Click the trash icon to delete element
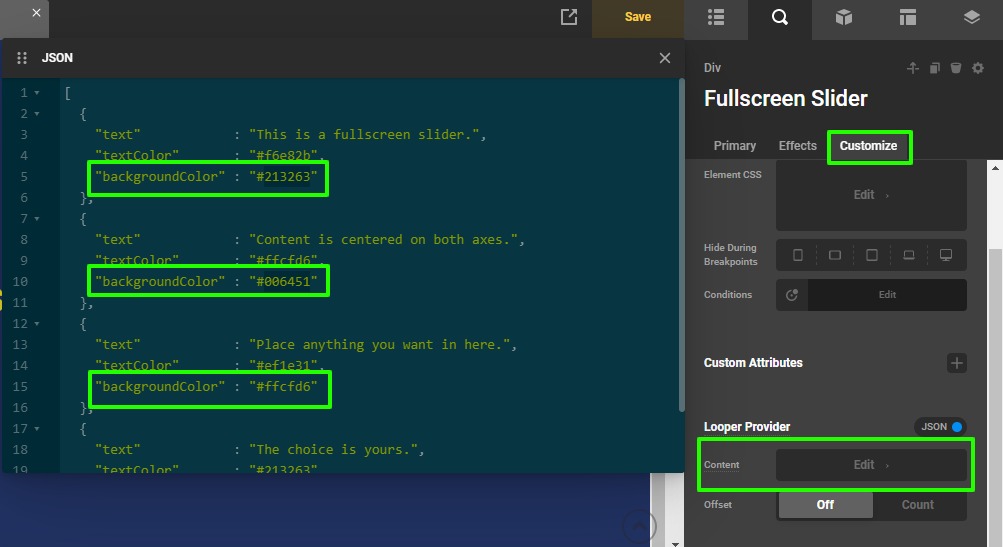The image size is (1003, 547). click(x=956, y=68)
